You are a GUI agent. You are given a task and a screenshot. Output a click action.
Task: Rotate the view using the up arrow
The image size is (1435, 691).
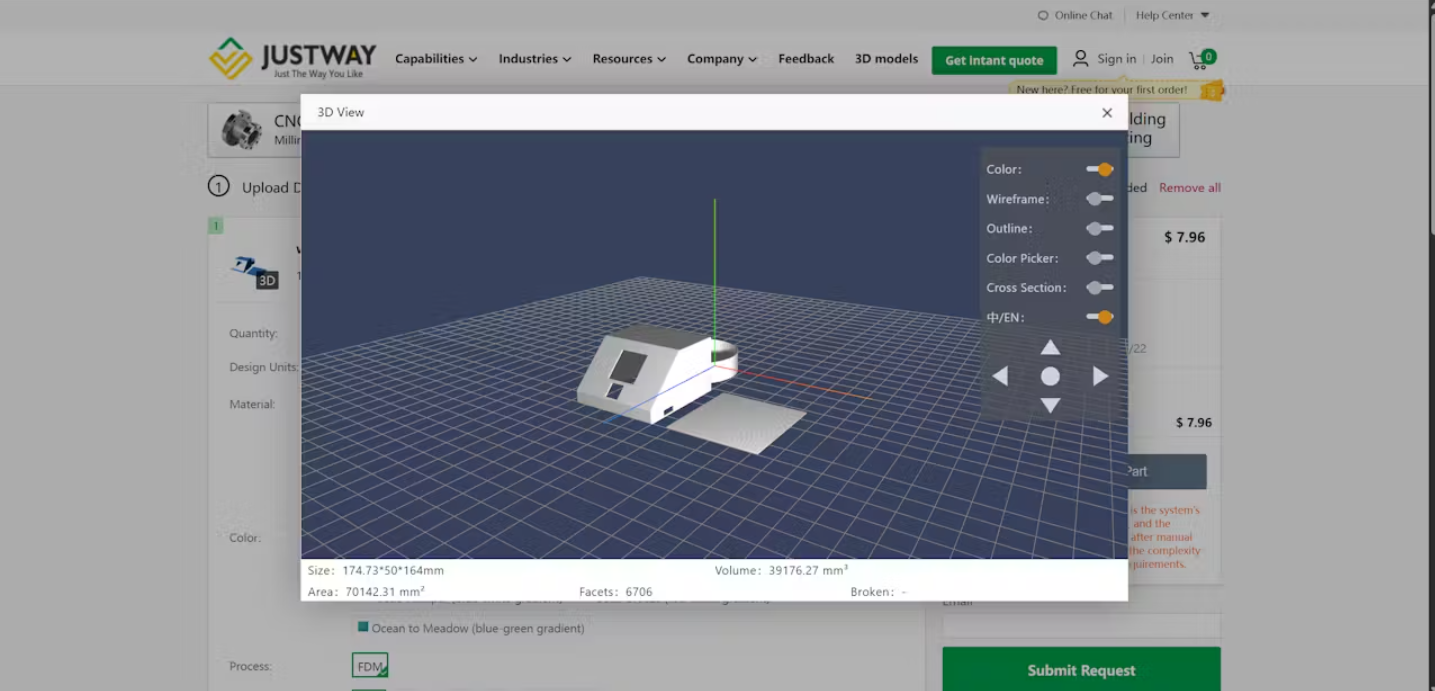1050,347
